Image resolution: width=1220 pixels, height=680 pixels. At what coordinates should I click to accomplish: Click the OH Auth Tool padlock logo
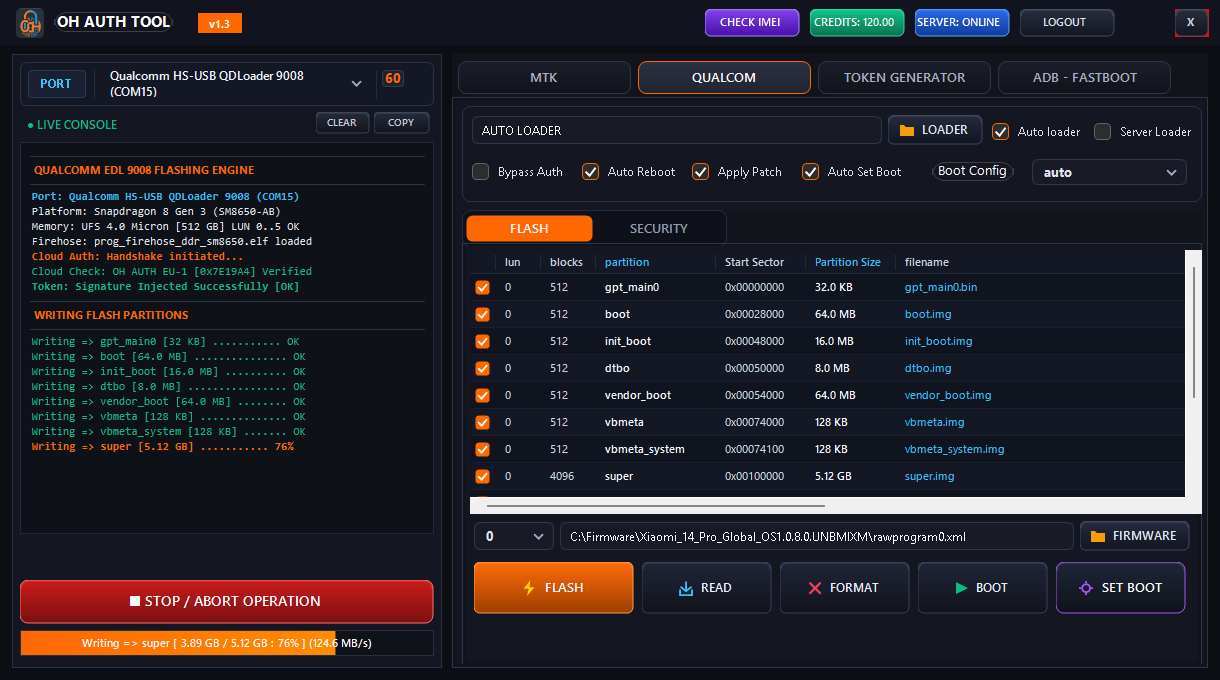pyautogui.click(x=30, y=22)
